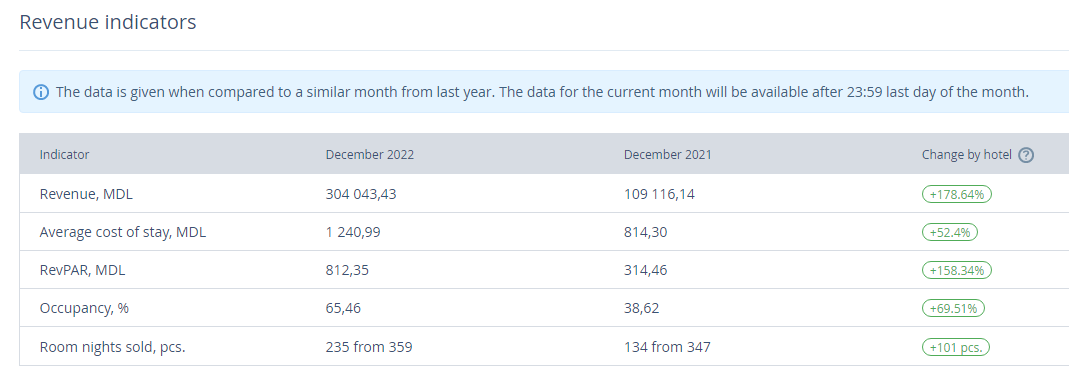Click the RevPAR, MDL row label

pyautogui.click(x=82, y=271)
